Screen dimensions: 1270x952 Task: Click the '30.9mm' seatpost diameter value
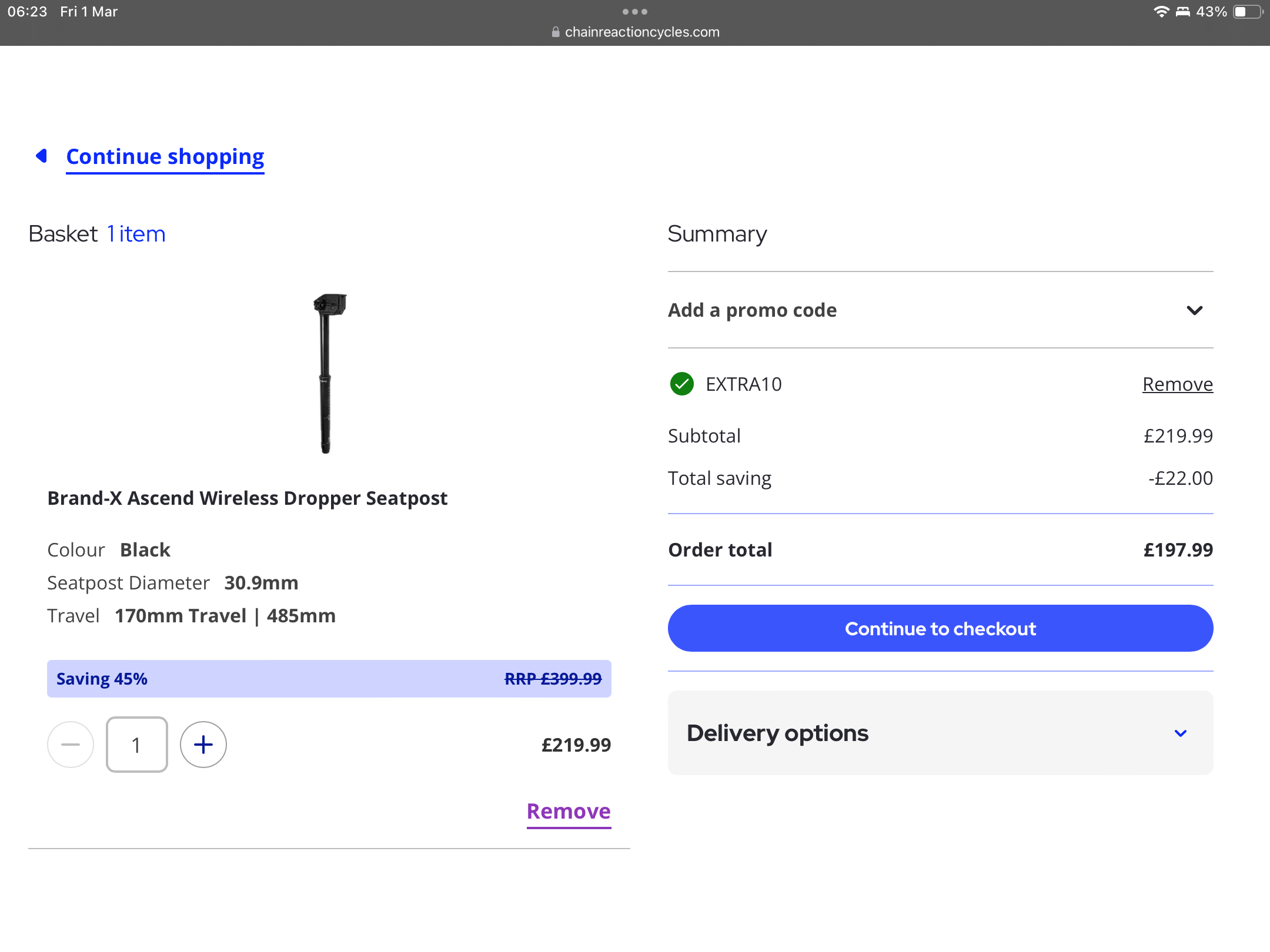[x=262, y=583]
